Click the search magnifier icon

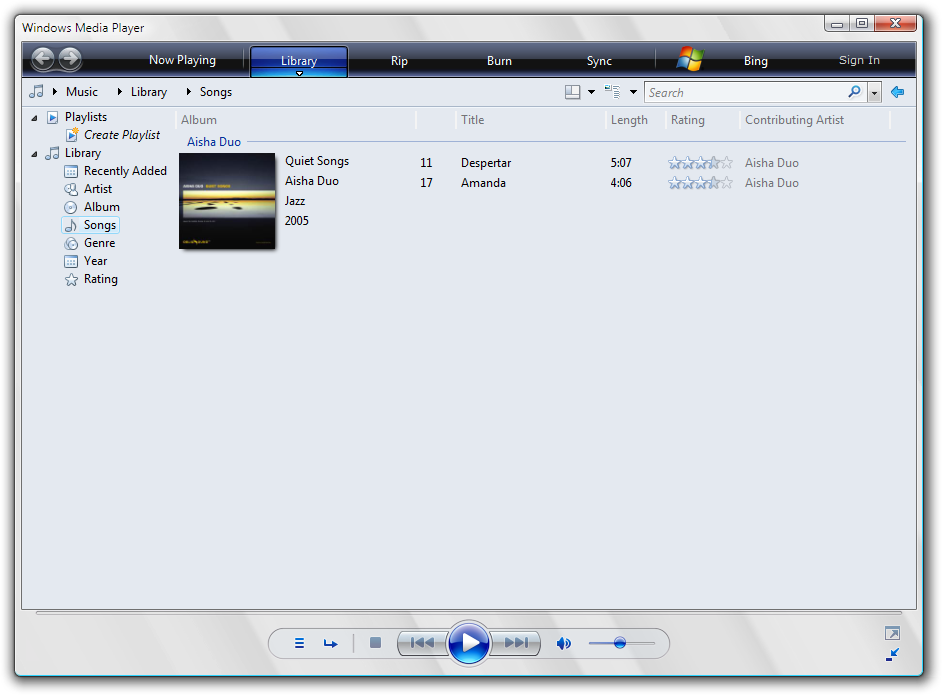pyautogui.click(x=854, y=92)
